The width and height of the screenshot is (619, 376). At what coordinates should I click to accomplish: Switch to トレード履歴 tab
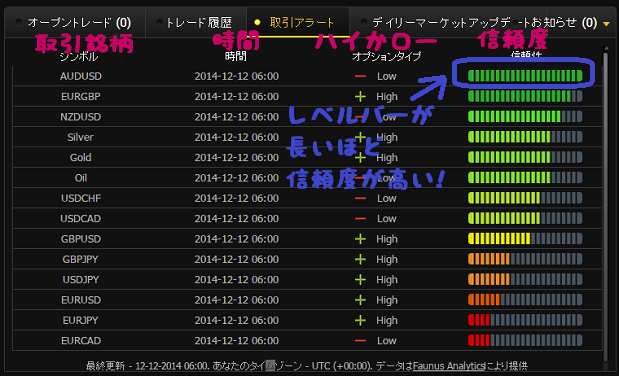[x=196, y=23]
